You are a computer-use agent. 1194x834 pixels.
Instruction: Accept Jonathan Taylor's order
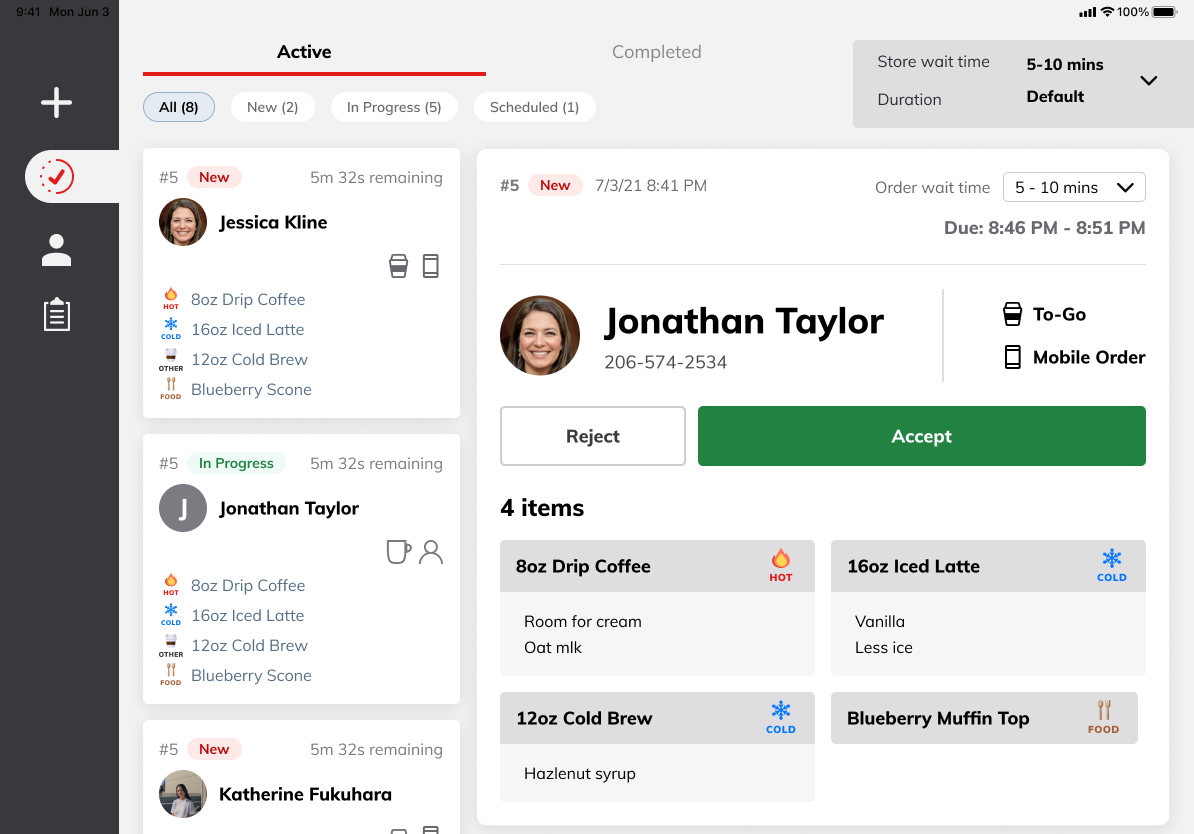pyautogui.click(x=921, y=436)
